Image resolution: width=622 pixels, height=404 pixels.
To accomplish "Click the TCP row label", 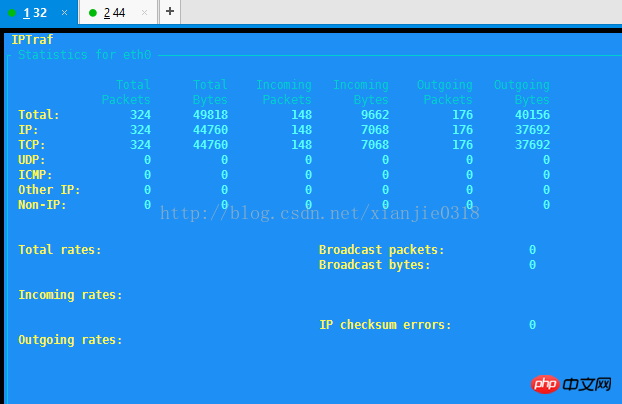I will tap(32, 145).
